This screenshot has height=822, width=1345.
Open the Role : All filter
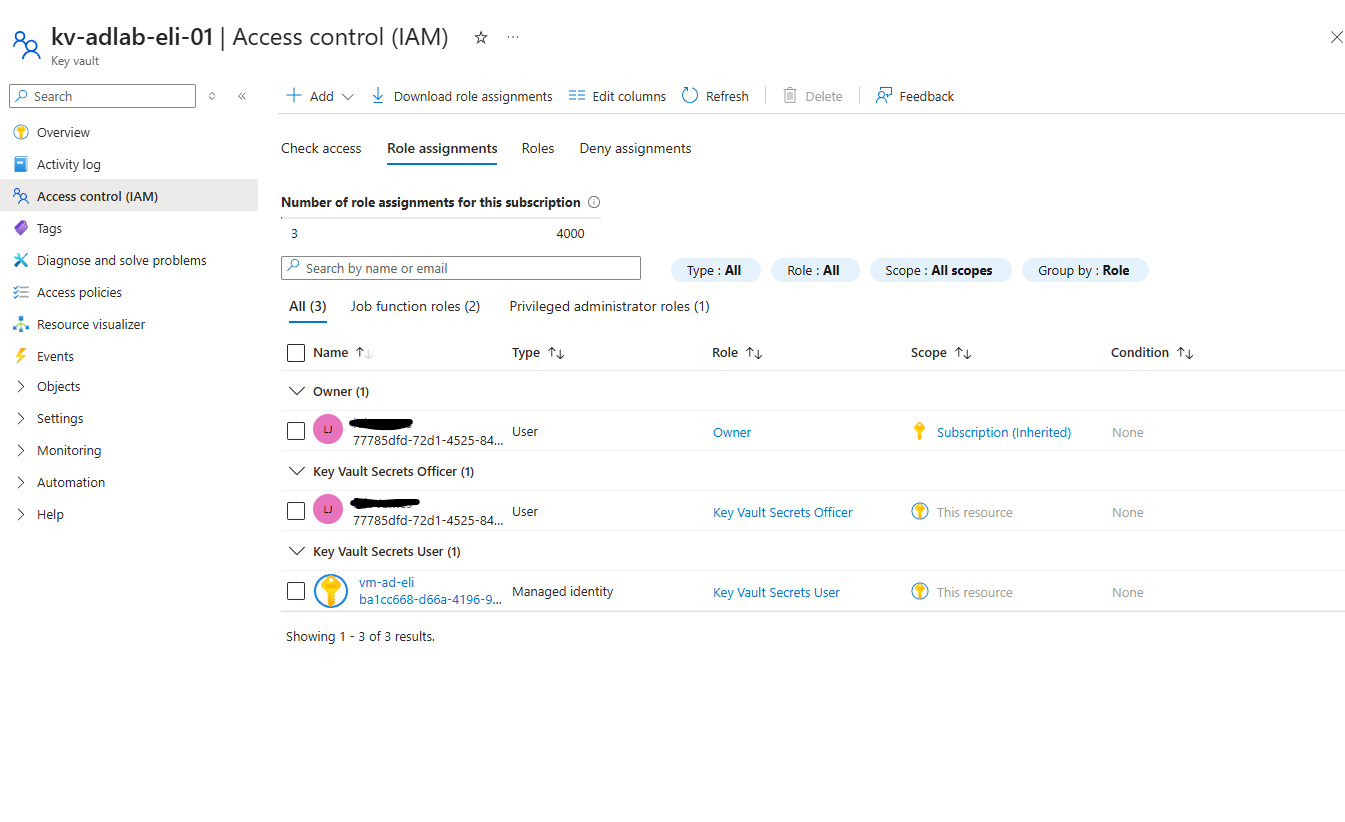click(x=814, y=270)
